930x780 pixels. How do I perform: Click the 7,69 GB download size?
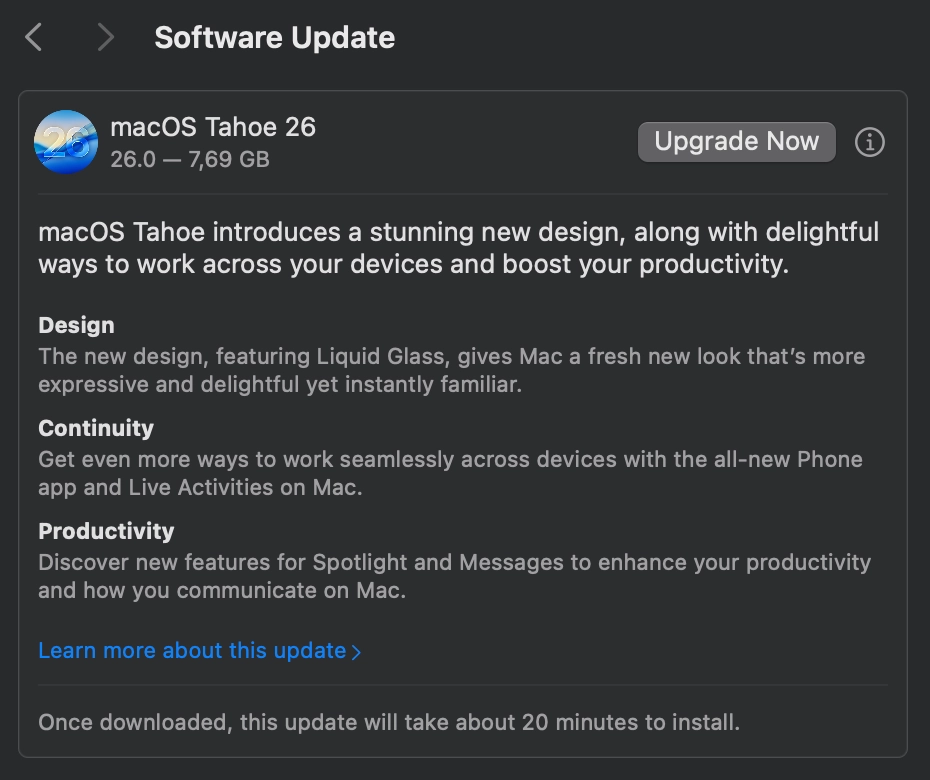tap(229, 159)
